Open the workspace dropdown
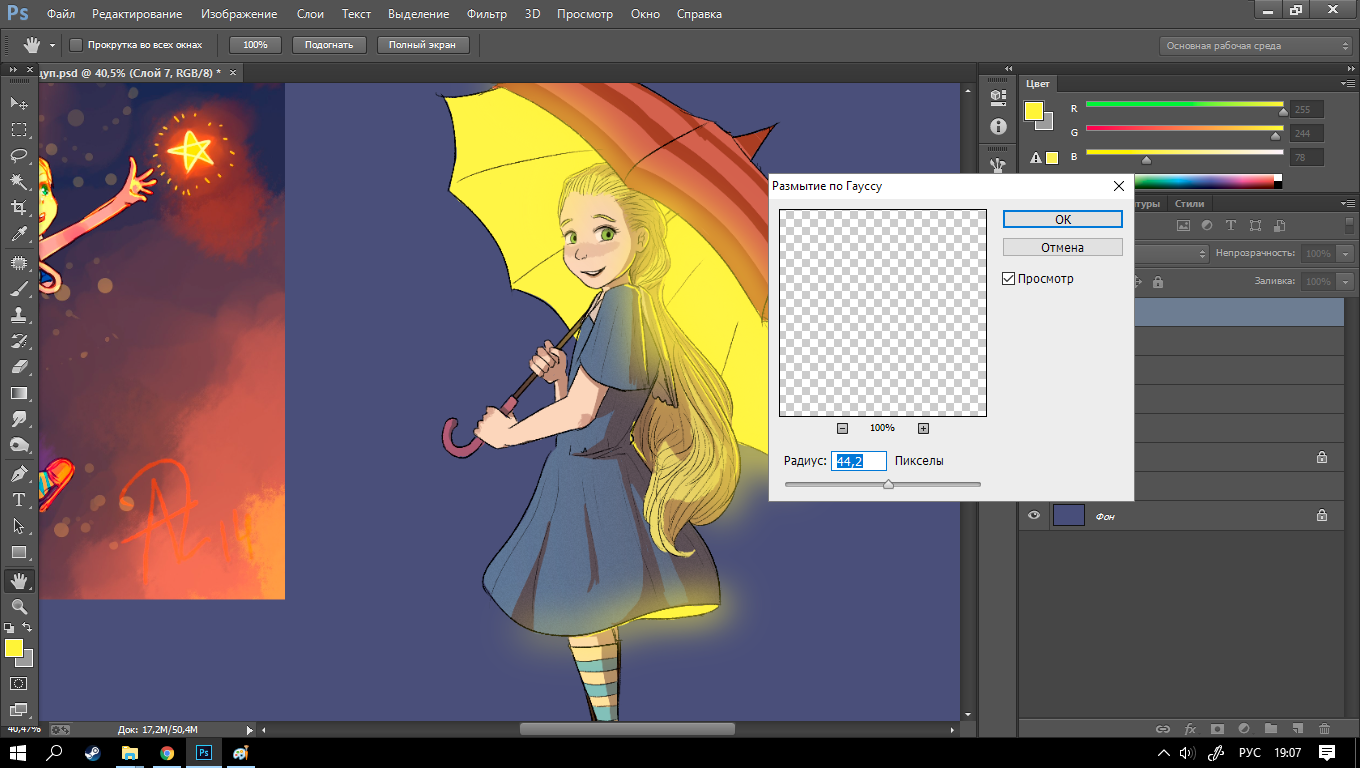 [x=1256, y=46]
